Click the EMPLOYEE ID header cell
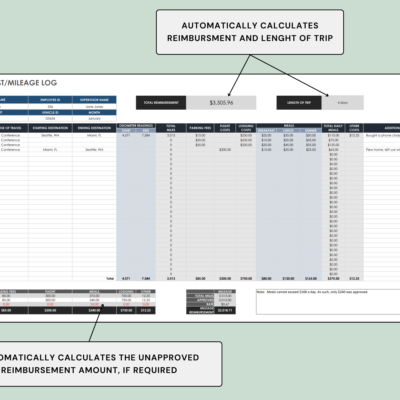Viewport: 400px width, 400px height. coord(50,100)
